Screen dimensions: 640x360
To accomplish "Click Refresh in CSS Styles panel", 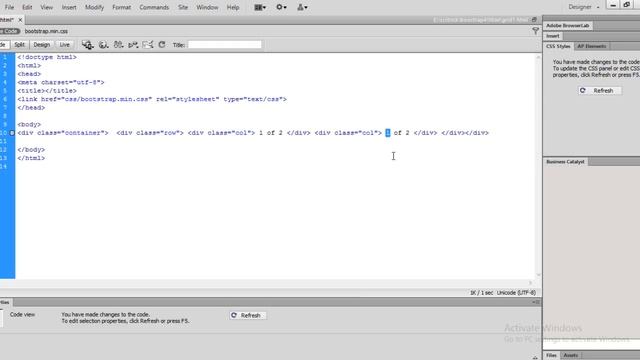I will [x=600, y=91].
